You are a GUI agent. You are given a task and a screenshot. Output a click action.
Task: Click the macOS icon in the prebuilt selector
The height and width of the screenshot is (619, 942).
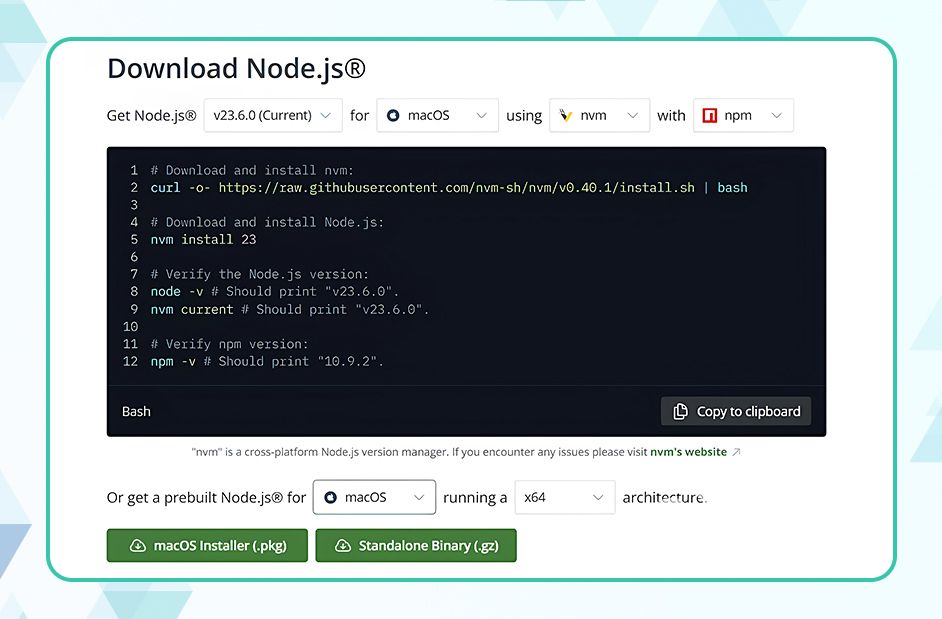330,497
